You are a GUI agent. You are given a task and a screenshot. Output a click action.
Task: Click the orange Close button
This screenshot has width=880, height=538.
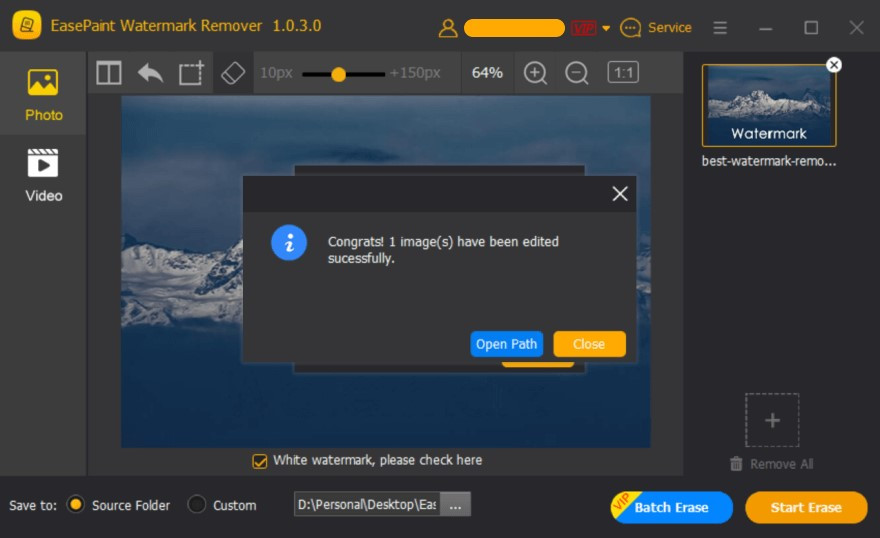589,344
